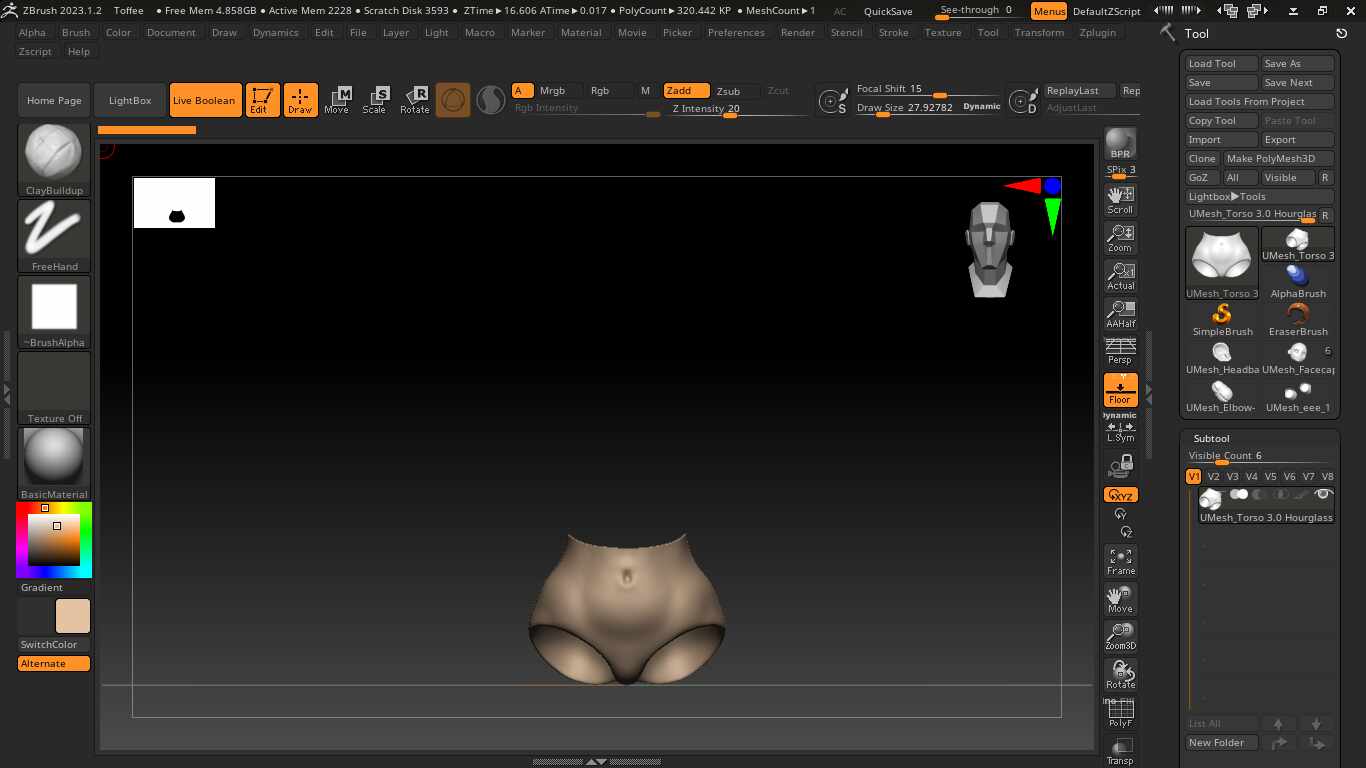Enable Zsub sculpting mode

click(x=728, y=91)
